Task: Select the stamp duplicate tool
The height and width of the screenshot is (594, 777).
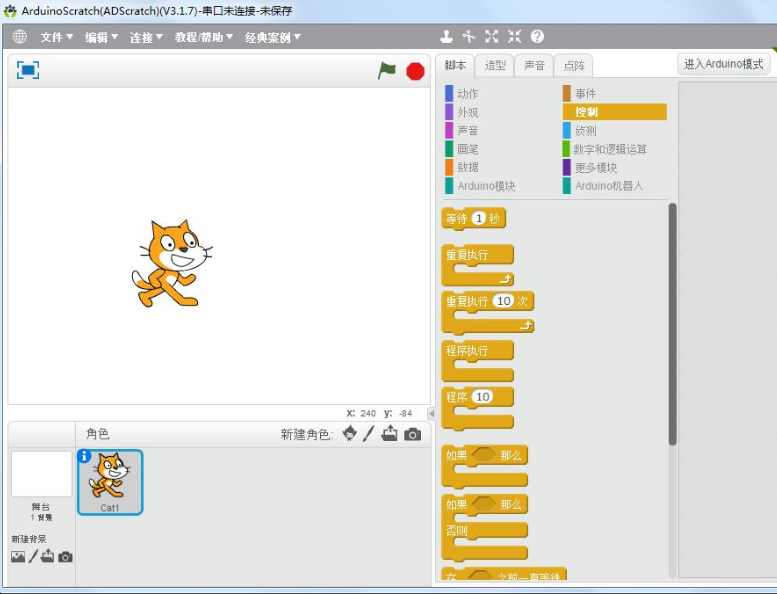Action: (x=446, y=36)
